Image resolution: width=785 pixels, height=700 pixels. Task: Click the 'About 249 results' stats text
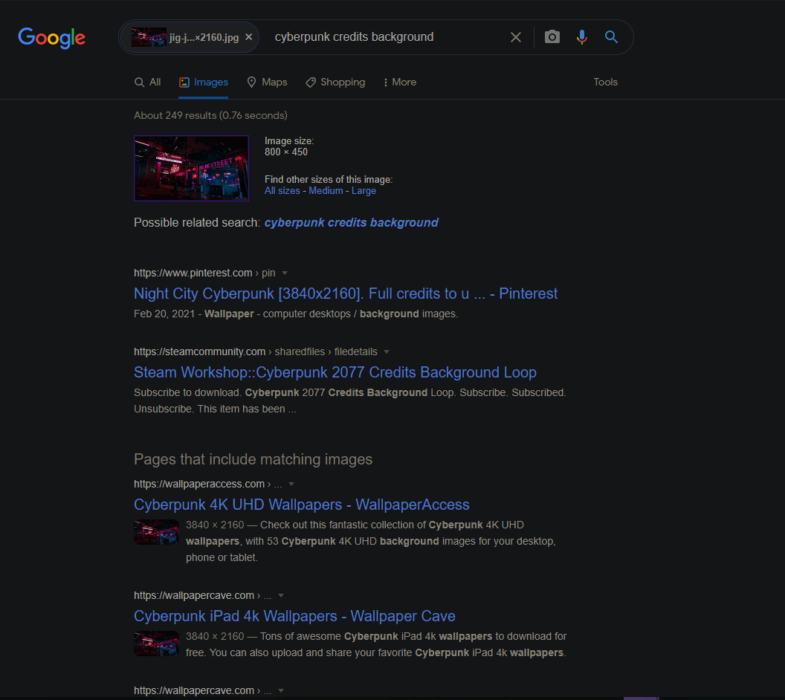[210, 116]
